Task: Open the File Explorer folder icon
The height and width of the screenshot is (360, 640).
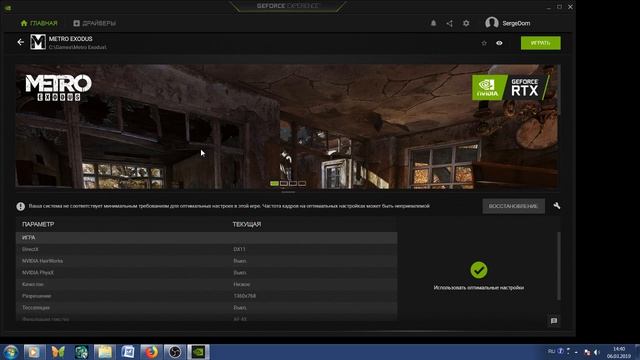Action: pos(104,352)
